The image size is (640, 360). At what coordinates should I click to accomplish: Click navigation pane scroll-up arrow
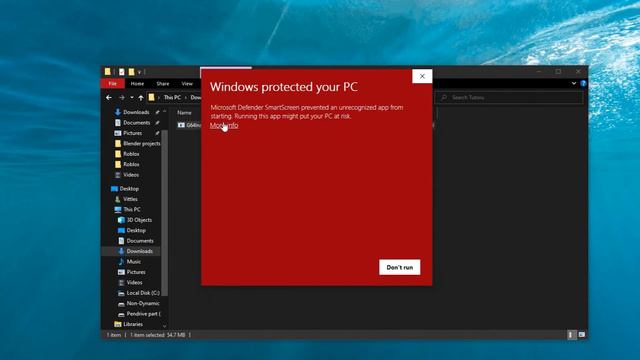(164, 111)
